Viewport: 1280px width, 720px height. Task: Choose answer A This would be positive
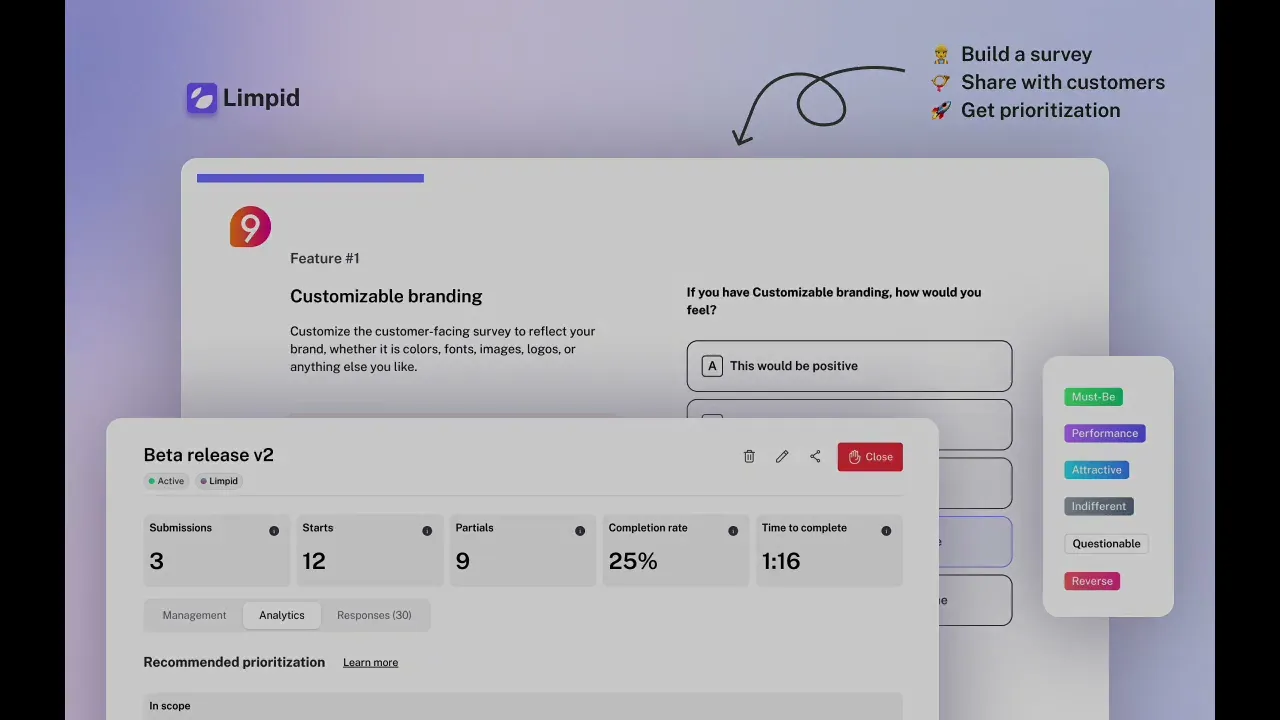coord(849,366)
